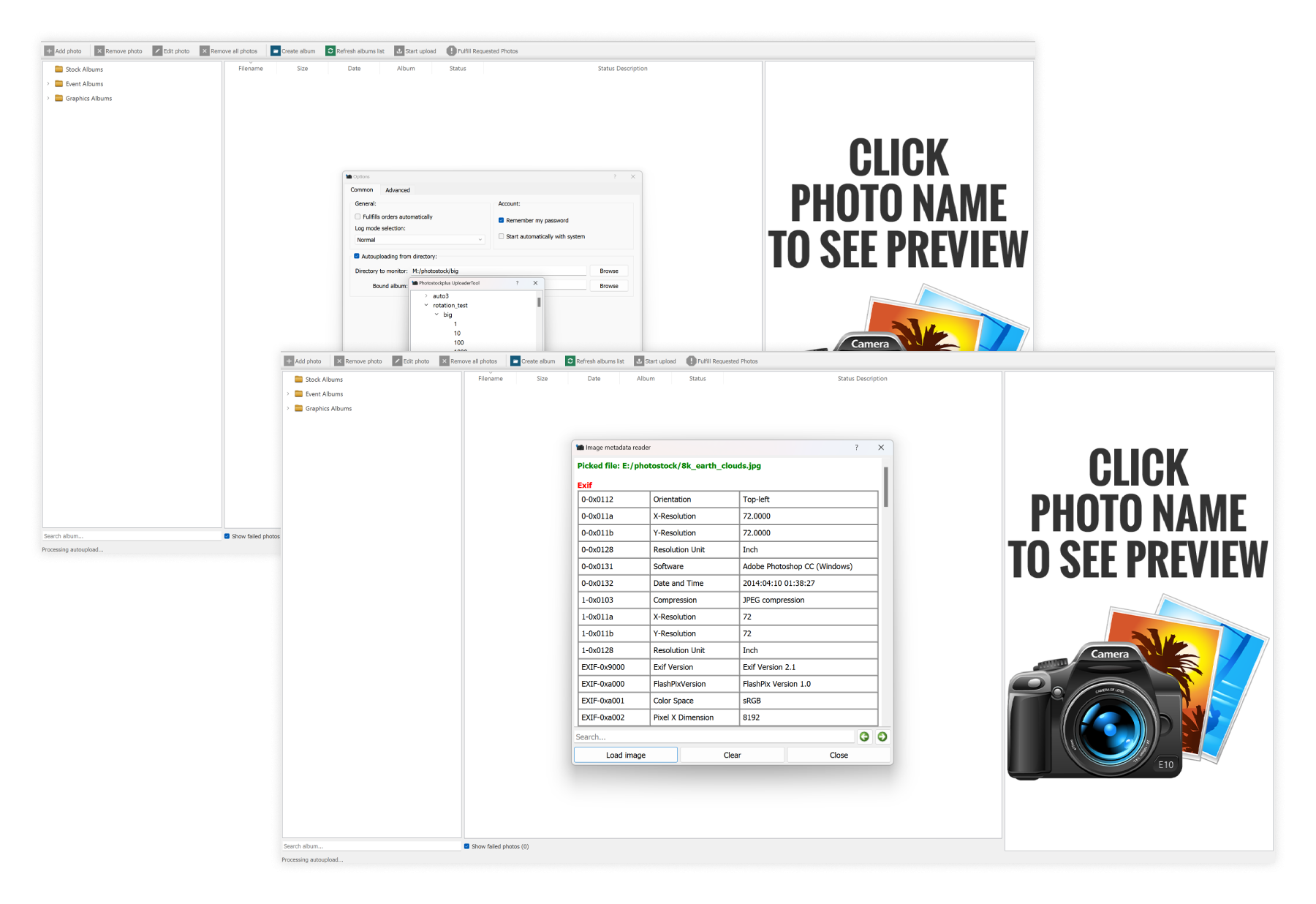
Task: Click Refresh albums list in the front window toolbar
Action: [x=595, y=361]
